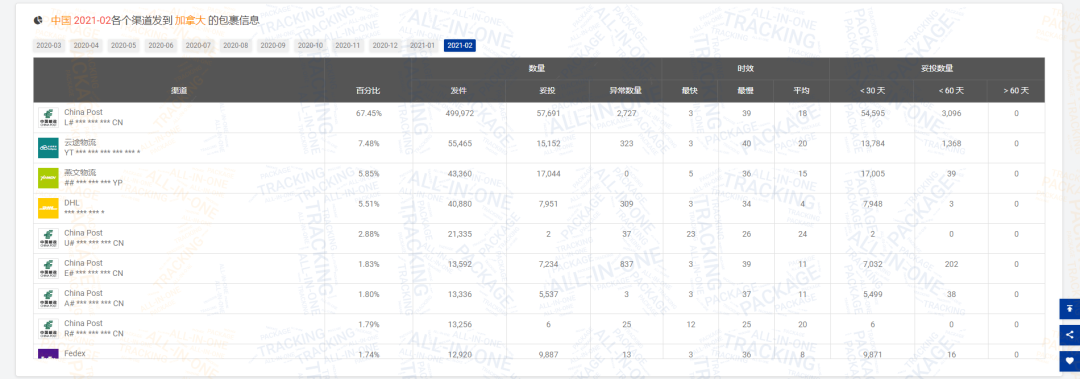Click the purple Fedex logo
The height and width of the screenshot is (379, 1080).
48,354
